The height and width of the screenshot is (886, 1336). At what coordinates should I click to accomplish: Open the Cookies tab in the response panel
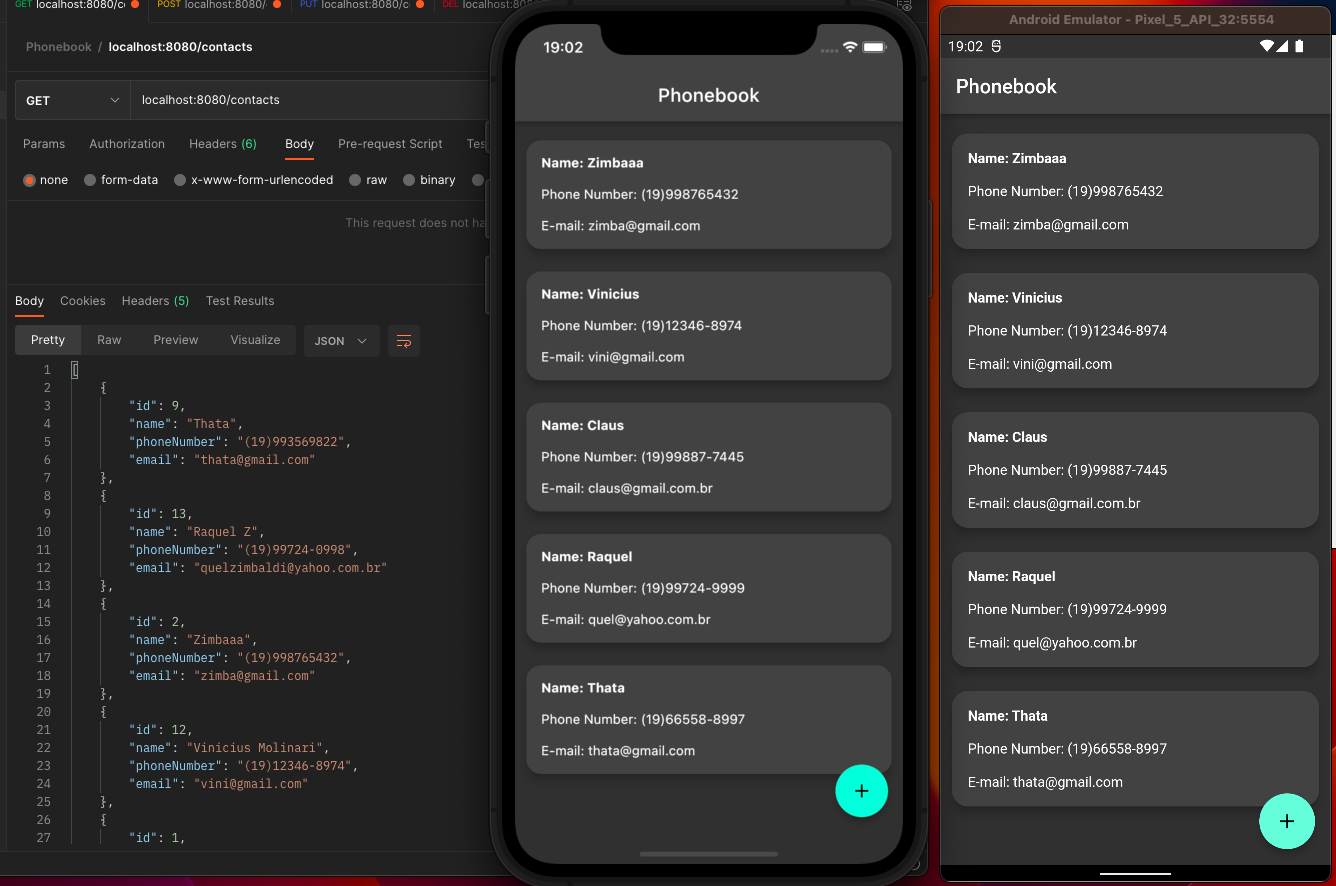(82, 301)
